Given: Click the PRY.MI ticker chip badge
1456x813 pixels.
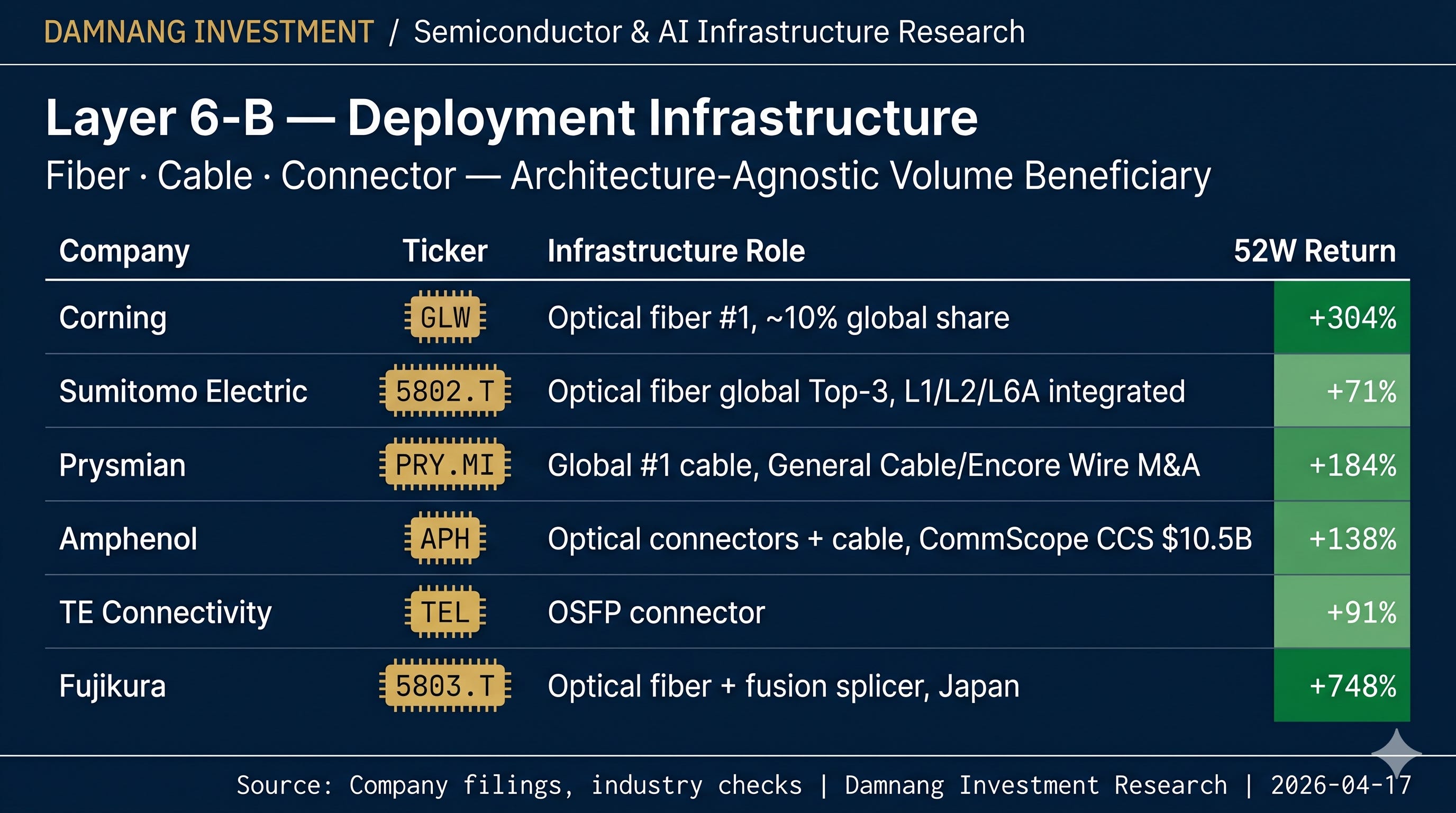Looking at the screenshot, I should coord(445,464).
